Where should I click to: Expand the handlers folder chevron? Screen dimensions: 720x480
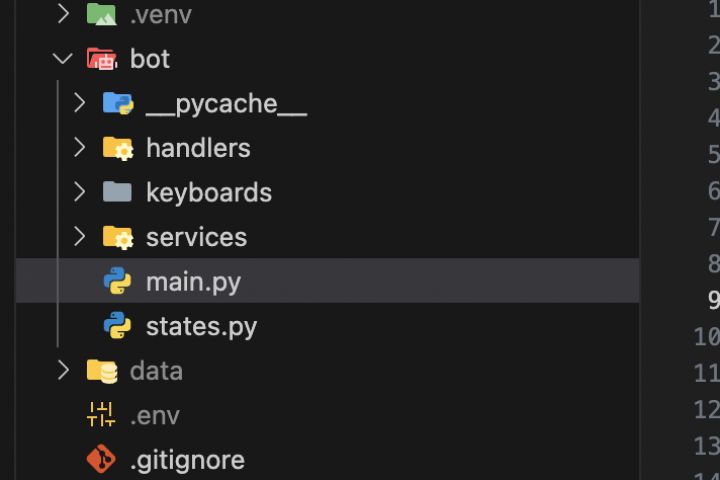point(80,148)
